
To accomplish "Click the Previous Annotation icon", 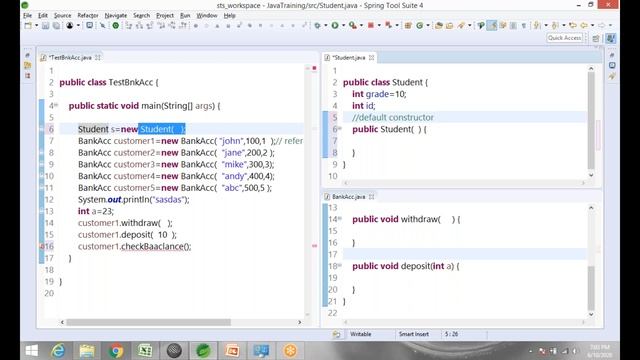I will tap(555, 25).
